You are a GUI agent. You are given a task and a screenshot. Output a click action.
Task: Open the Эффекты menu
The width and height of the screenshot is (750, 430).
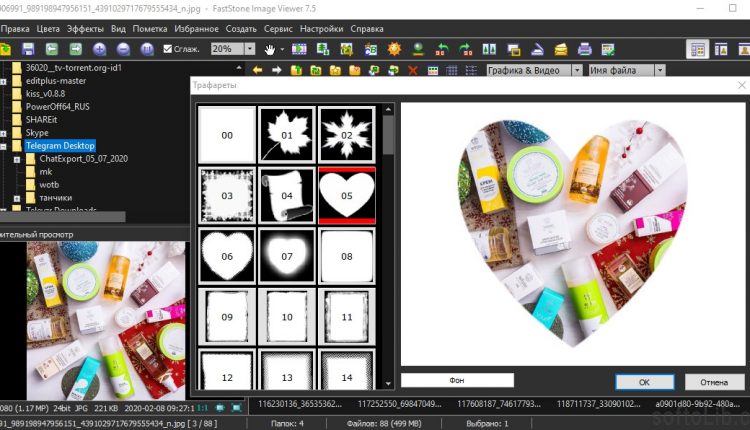(85, 29)
